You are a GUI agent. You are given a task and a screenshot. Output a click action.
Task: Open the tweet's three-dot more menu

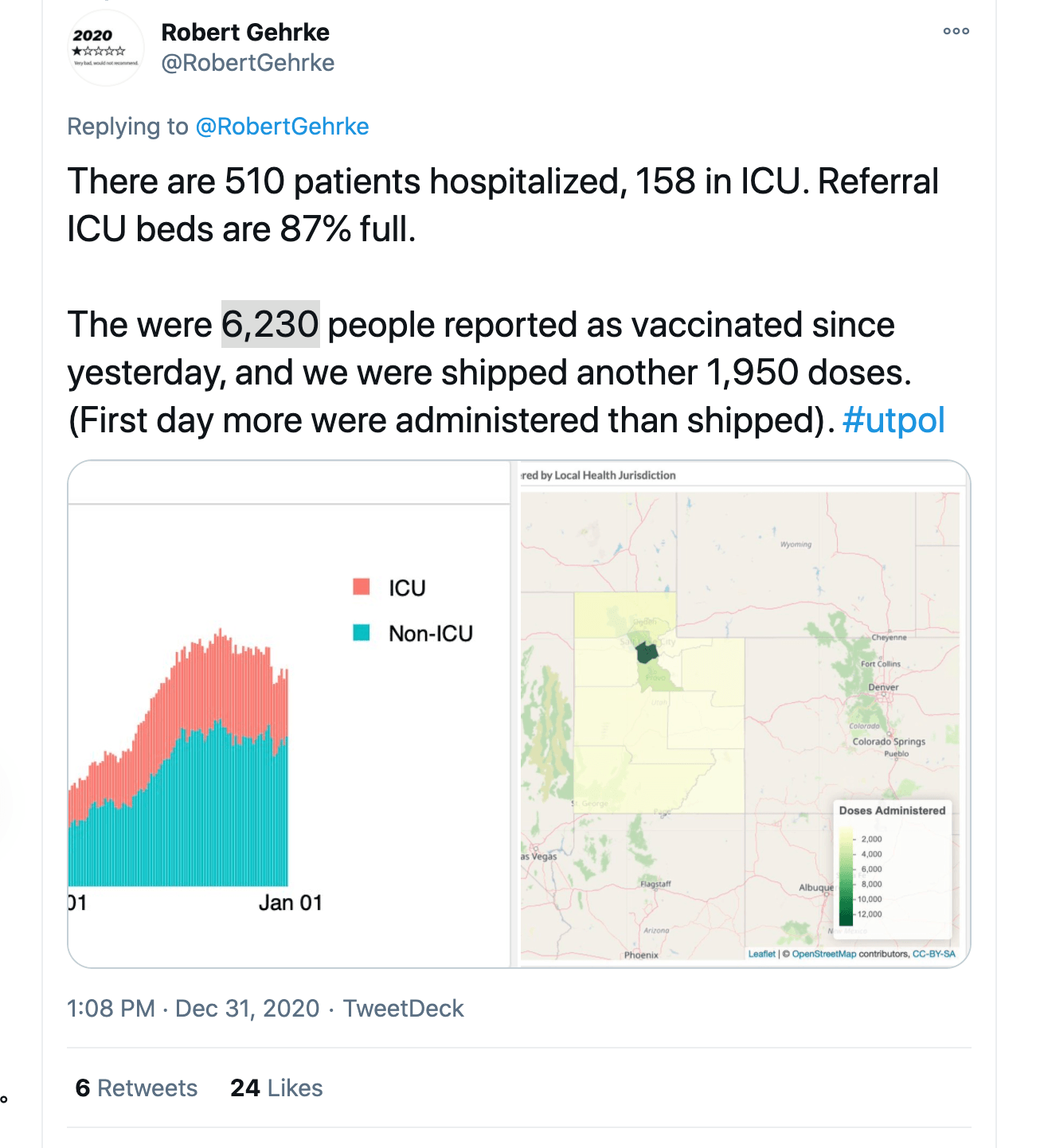[956, 31]
